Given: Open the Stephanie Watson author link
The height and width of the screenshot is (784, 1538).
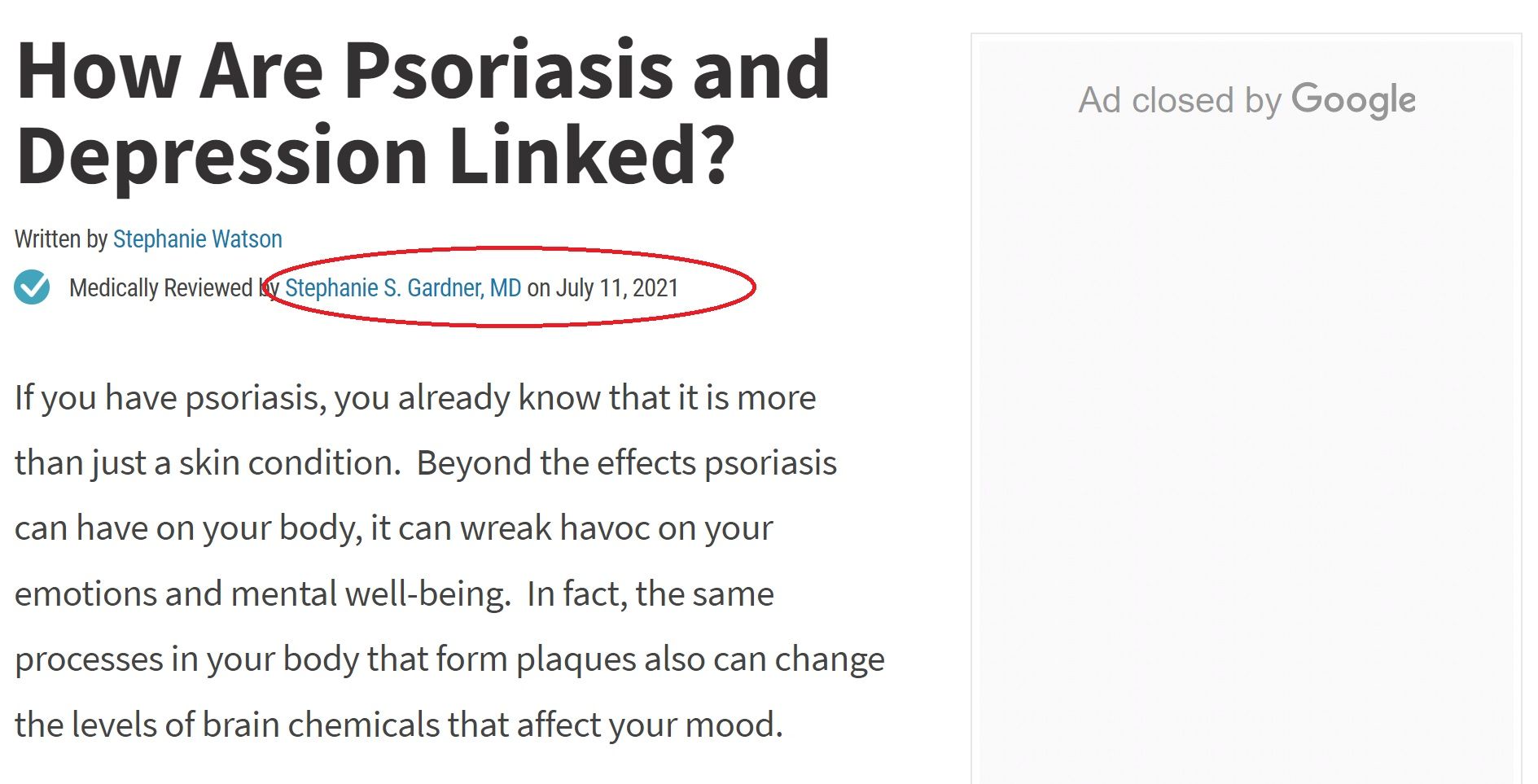Looking at the screenshot, I should click(197, 239).
